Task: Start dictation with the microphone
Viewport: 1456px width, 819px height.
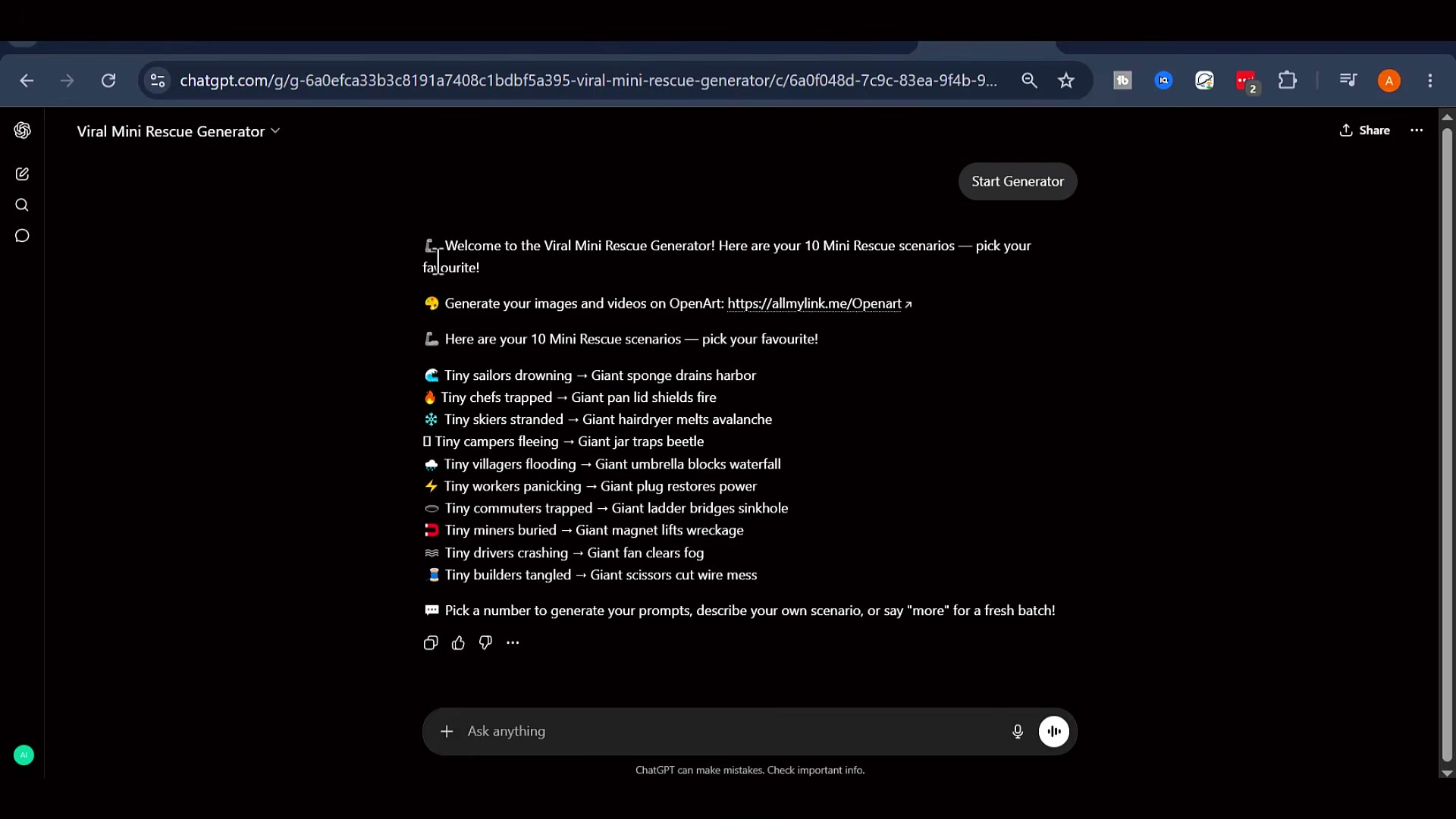Action: point(1018,731)
